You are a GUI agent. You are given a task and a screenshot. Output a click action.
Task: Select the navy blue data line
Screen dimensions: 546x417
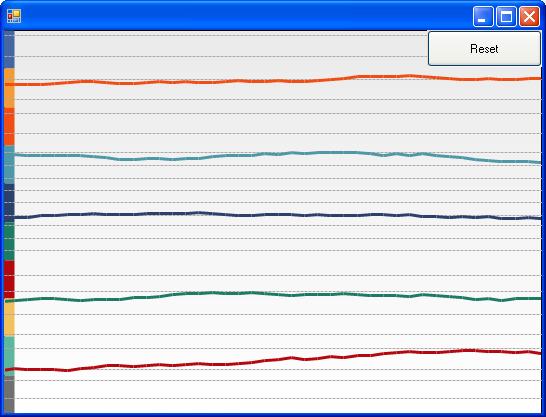coord(273,215)
